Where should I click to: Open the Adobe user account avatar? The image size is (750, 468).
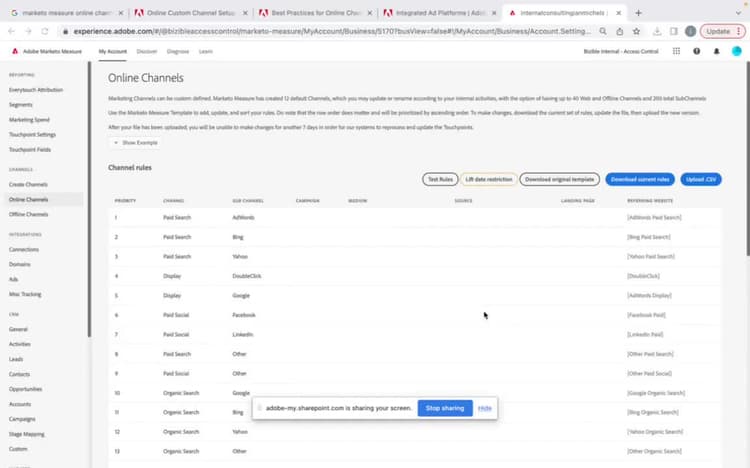coord(737,51)
